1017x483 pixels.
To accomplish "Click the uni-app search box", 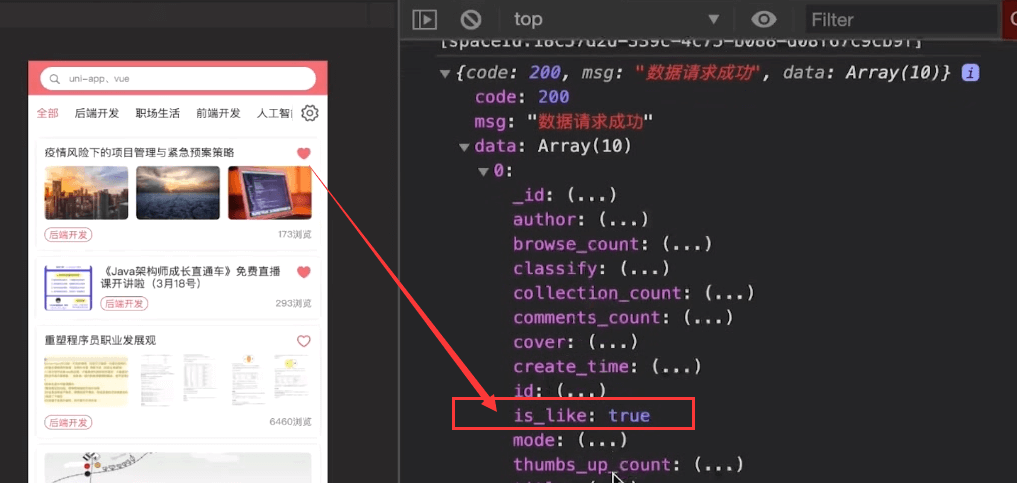I will click(178, 79).
